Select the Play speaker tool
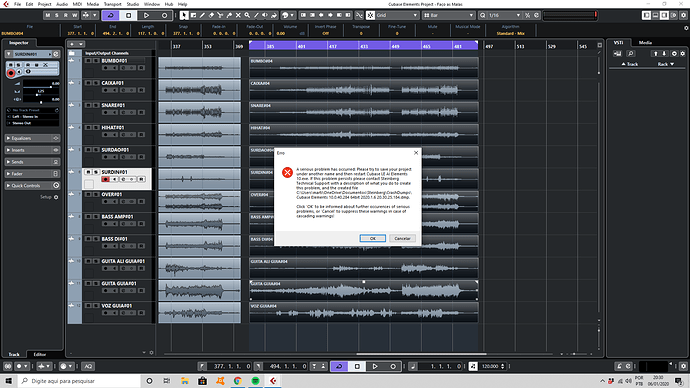Screen dimensions: 690x388 coord(265,15)
